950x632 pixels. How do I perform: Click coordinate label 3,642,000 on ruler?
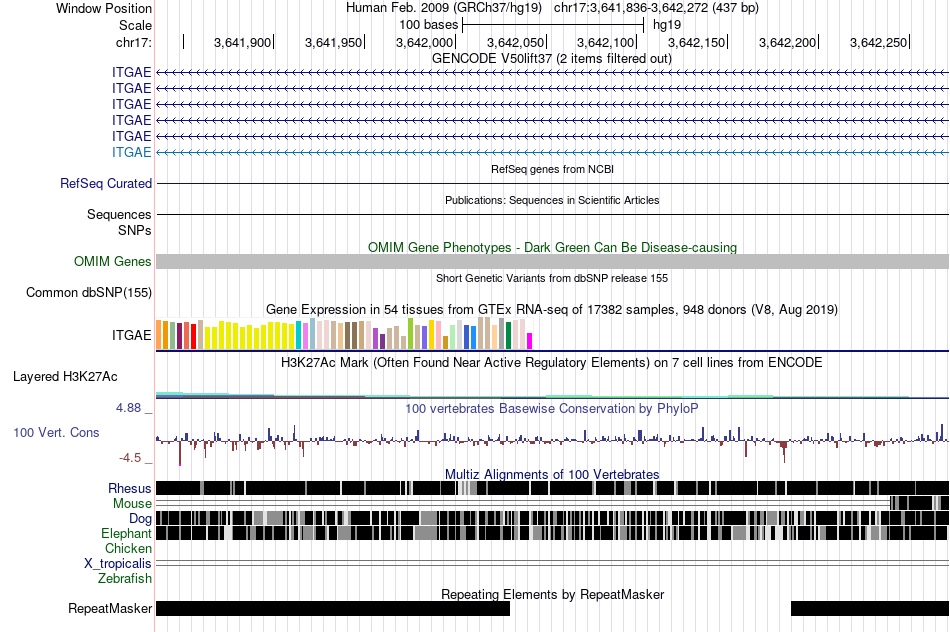point(424,42)
